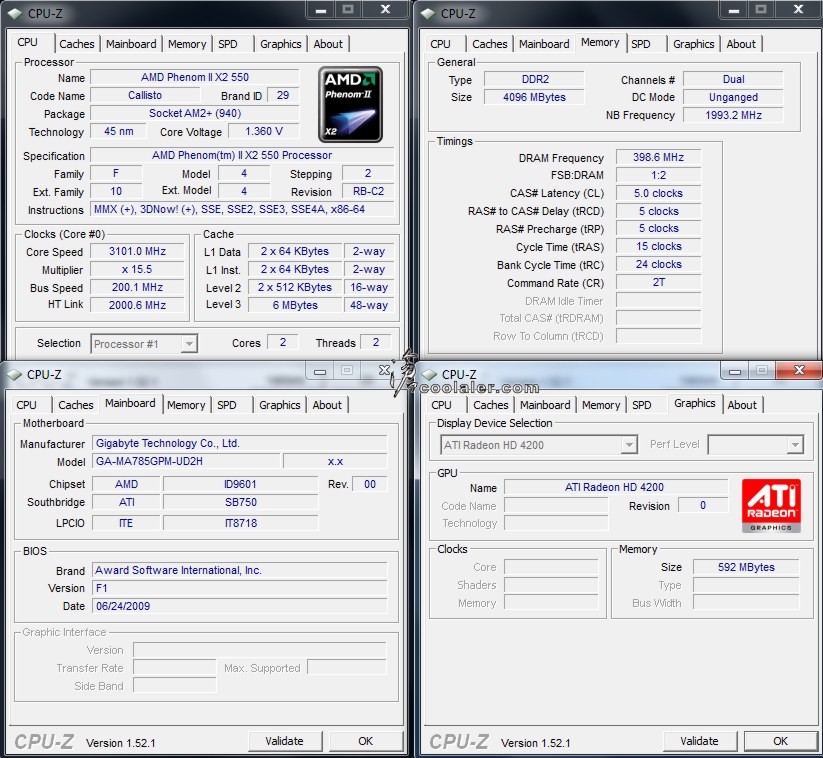Click the Multiplier value 'x 15.5'
The width and height of the screenshot is (823, 758).
pos(138,269)
